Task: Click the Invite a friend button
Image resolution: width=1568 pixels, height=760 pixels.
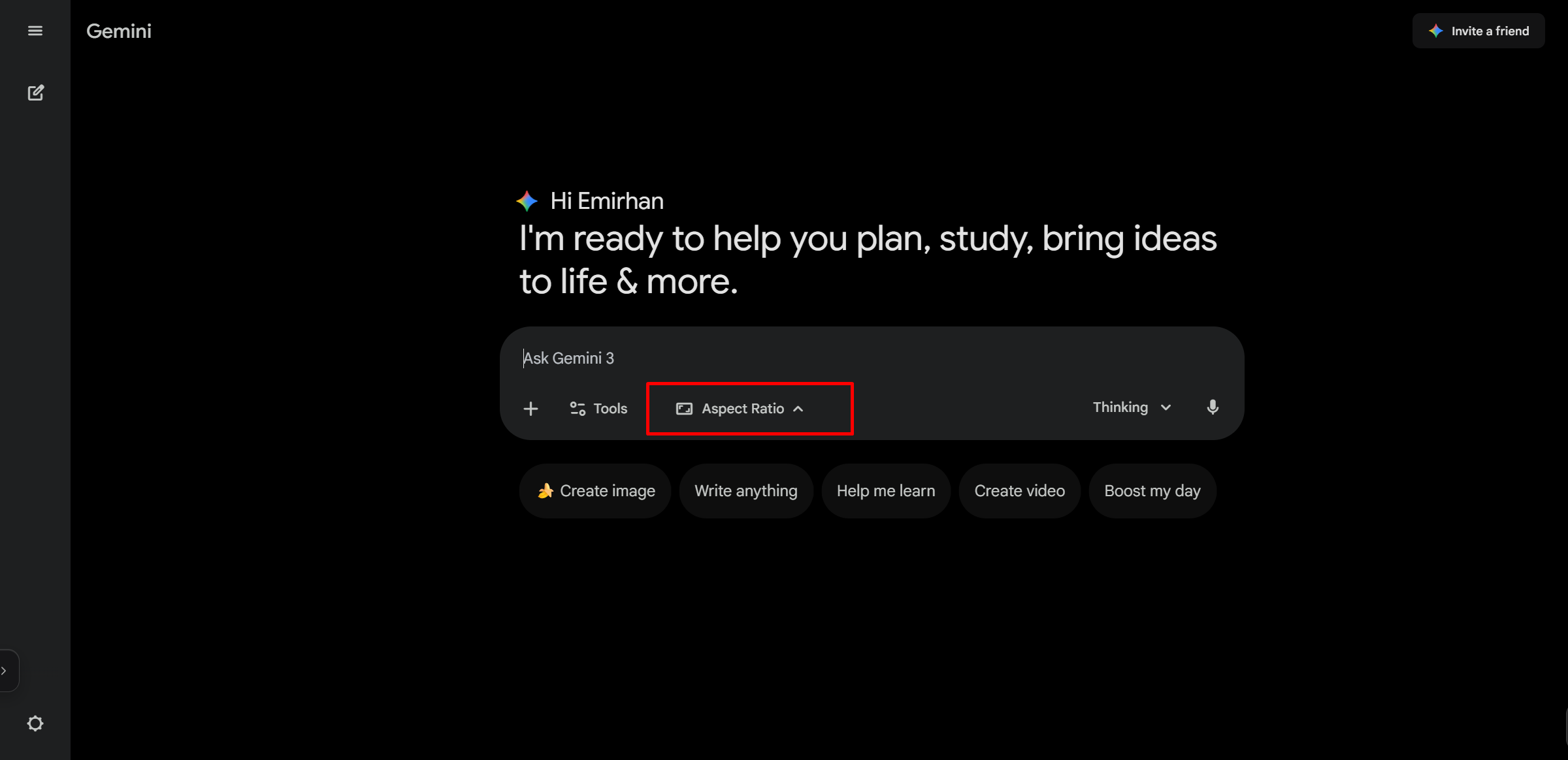Action: (x=1478, y=31)
